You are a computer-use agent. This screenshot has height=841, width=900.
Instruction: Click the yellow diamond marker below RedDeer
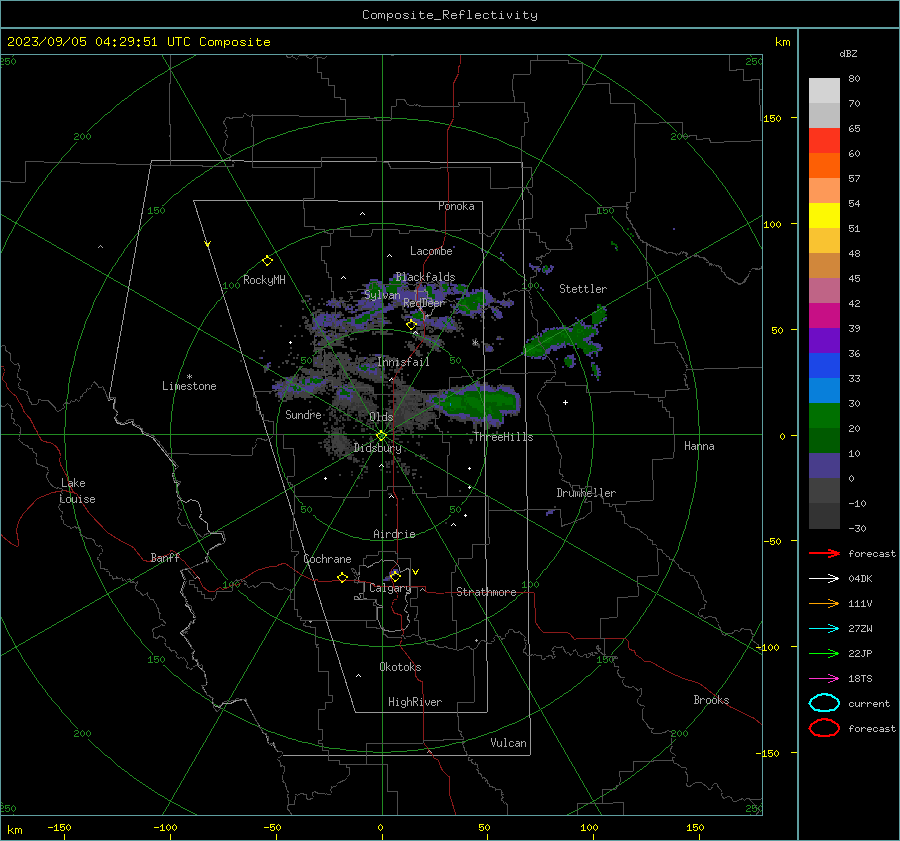(x=411, y=325)
